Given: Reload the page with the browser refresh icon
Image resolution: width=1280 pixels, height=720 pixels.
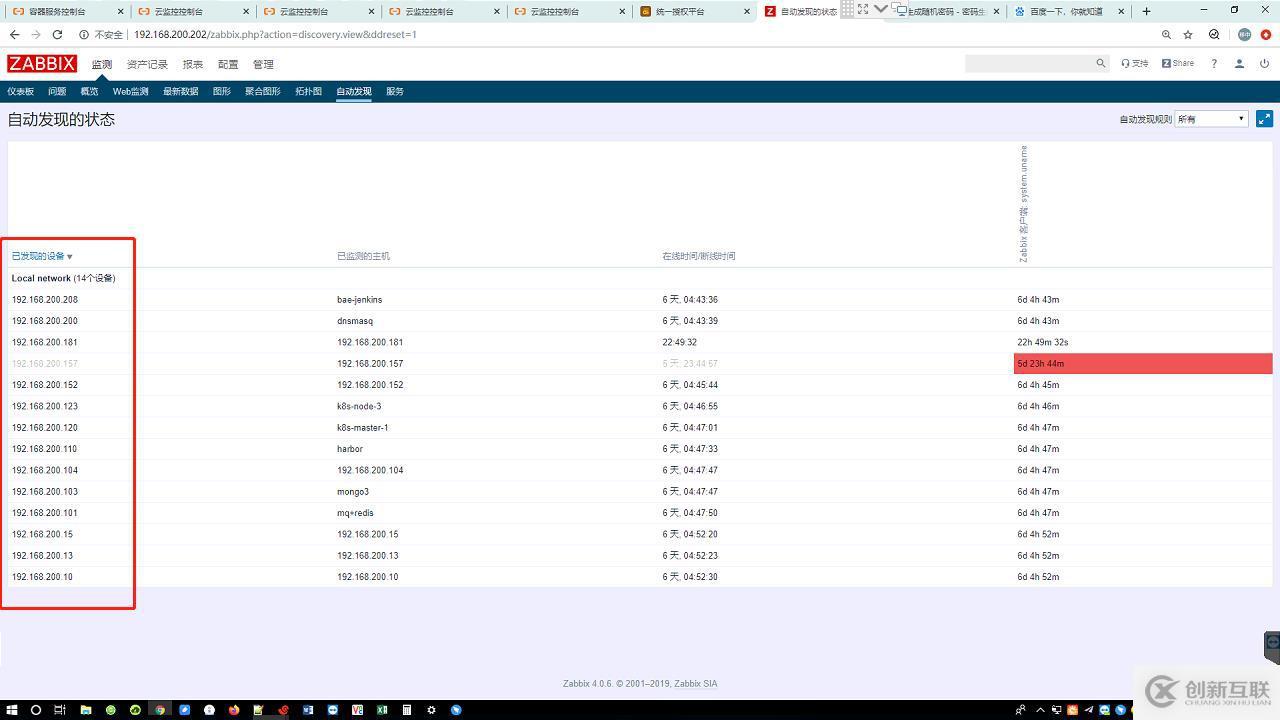Looking at the screenshot, I should (58, 34).
